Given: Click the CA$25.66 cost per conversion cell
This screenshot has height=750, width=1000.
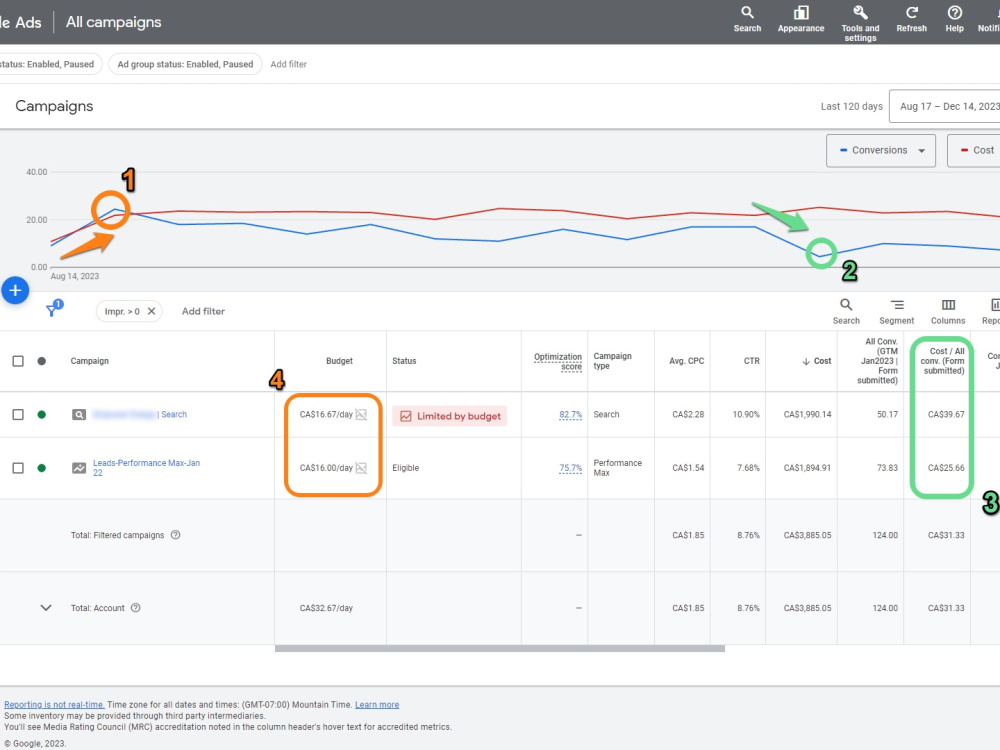Looking at the screenshot, I should [x=946, y=468].
